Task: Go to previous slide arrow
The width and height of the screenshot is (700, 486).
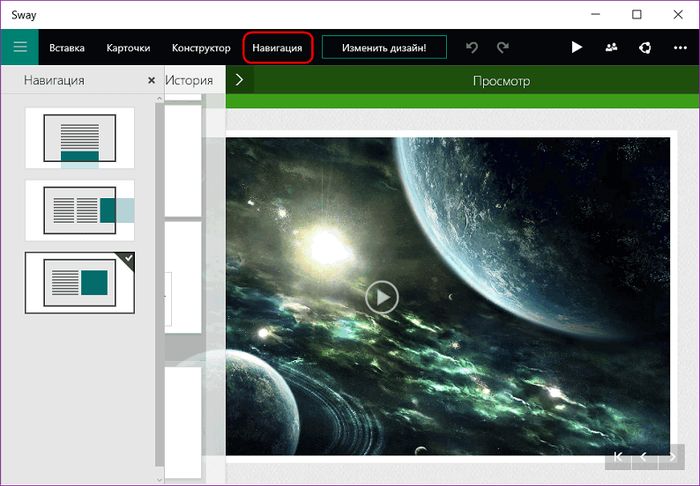Action: [644, 457]
